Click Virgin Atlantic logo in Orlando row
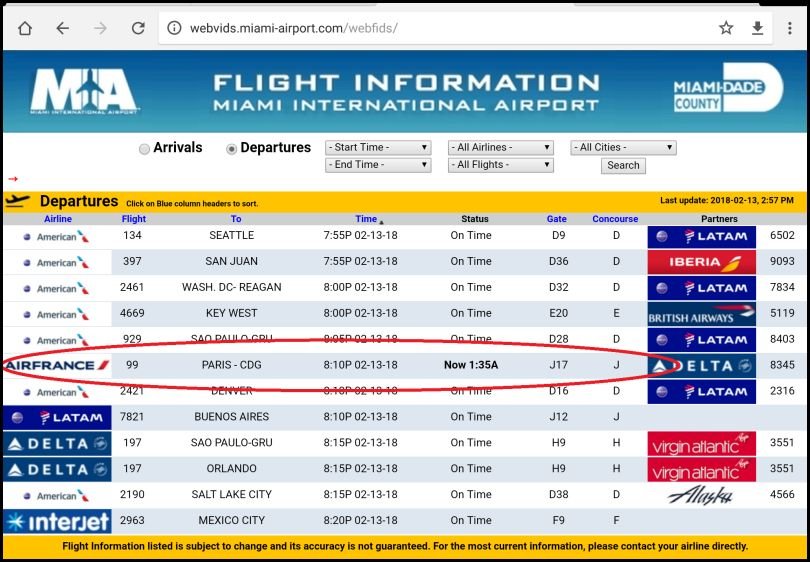 (x=702, y=469)
